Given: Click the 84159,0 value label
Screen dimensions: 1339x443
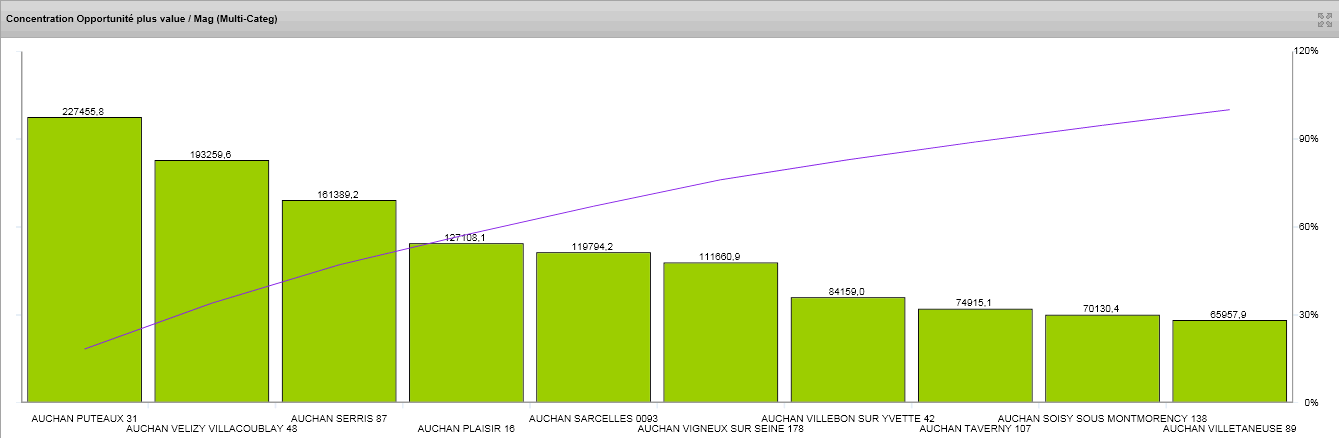Looking at the screenshot, I should tap(848, 292).
